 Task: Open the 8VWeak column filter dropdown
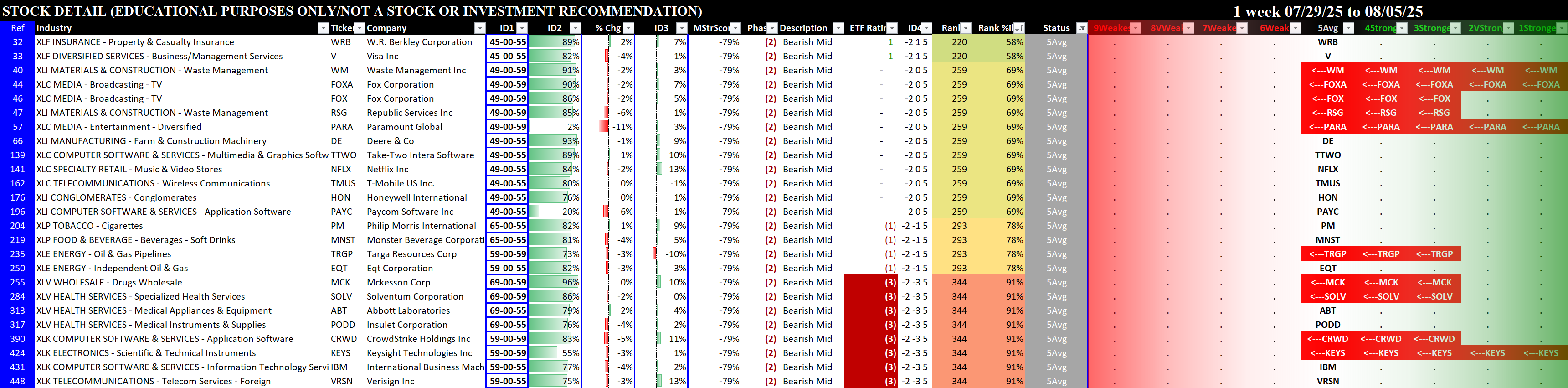(1189, 28)
